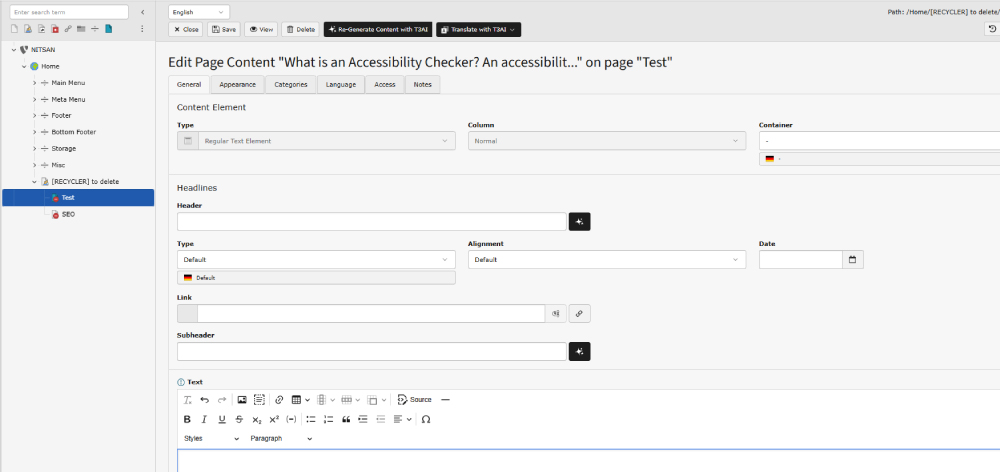
Task: Open the Headlines Type Default dropdown
Action: [x=316, y=260]
